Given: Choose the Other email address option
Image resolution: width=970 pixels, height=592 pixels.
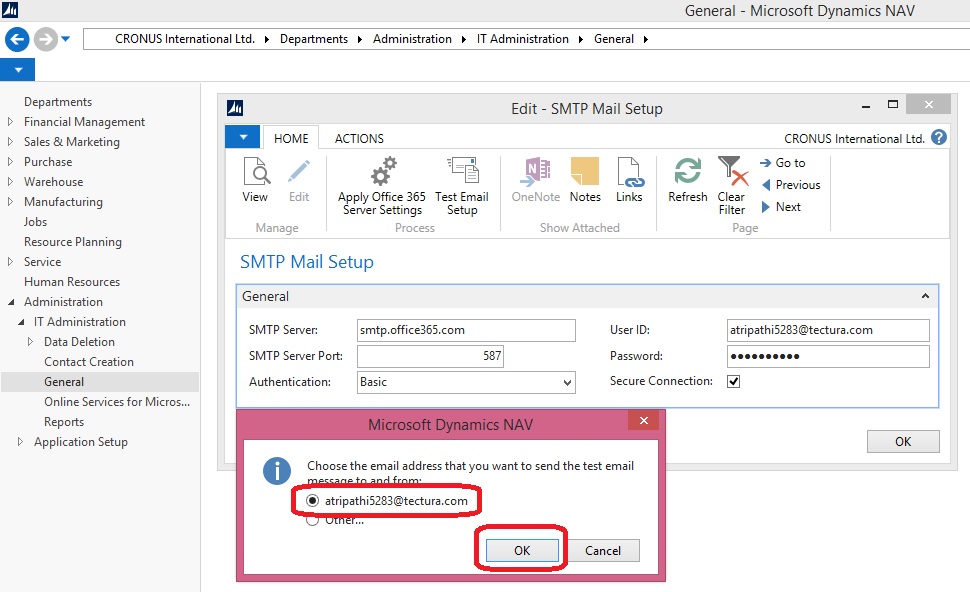Looking at the screenshot, I should 313,519.
